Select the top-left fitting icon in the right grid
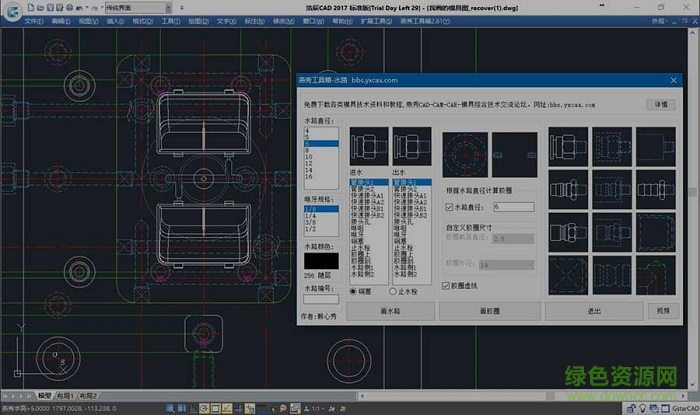This screenshot has height=415, width=700. coord(569,146)
